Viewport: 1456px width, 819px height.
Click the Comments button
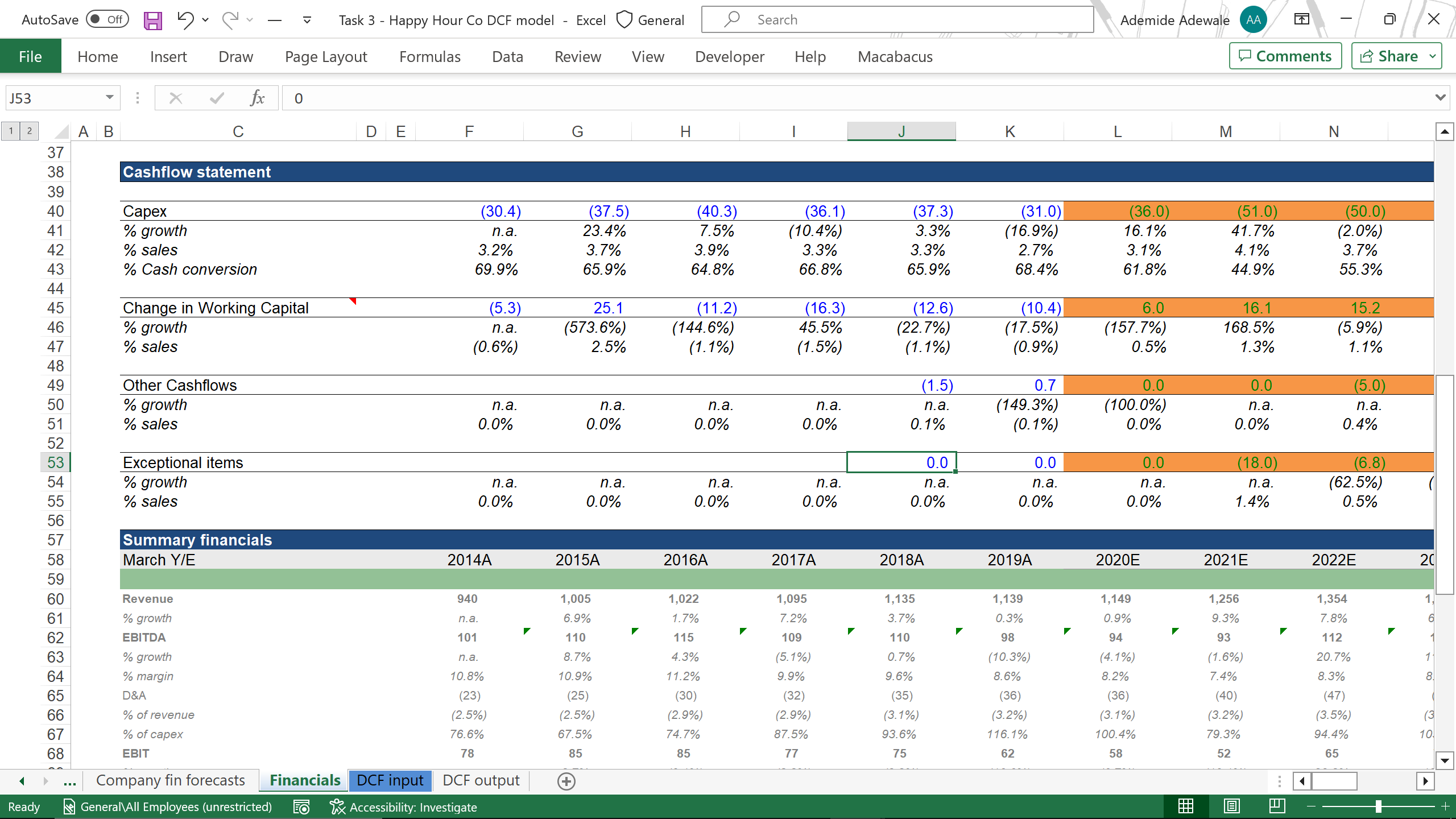[1285, 56]
